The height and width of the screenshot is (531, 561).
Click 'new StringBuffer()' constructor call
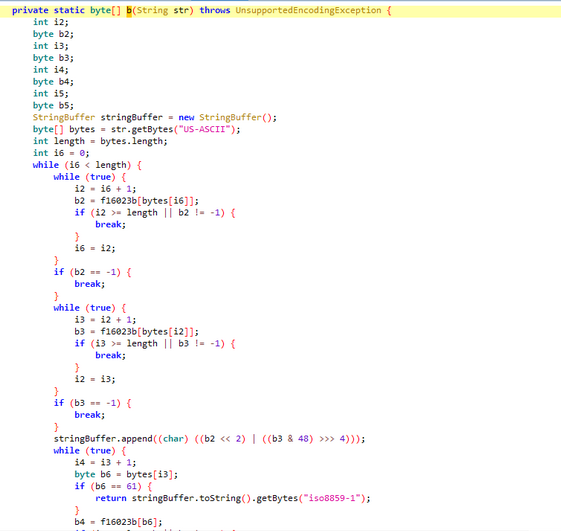(x=225, y=117)
